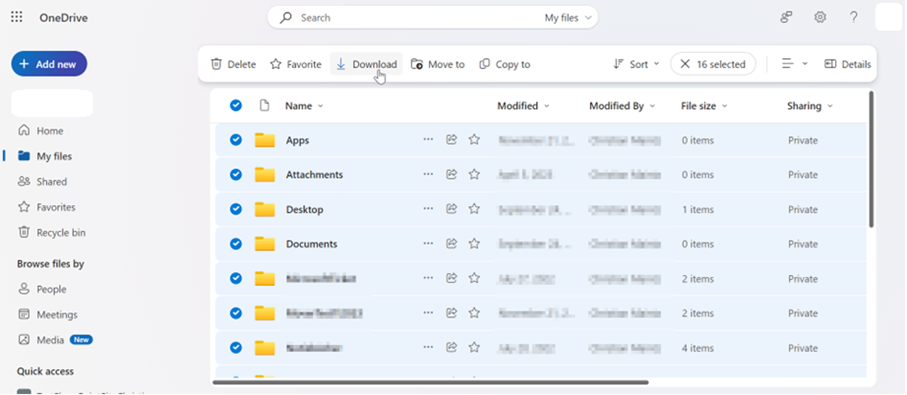Favorite the Documents folder star
This screenshot has width=907, height=395.
click(x=474, y=243)
